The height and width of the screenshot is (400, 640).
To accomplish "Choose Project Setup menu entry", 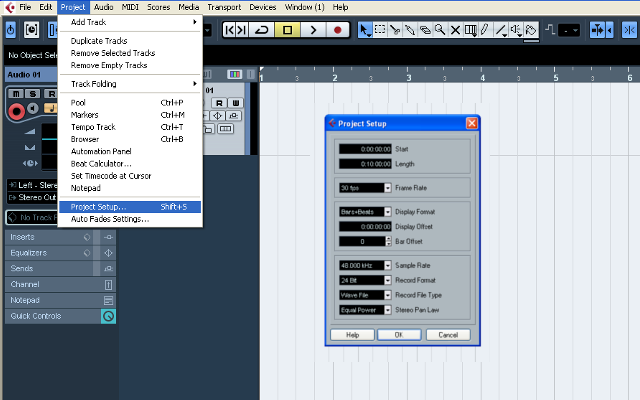I will [x=130, y=207].
